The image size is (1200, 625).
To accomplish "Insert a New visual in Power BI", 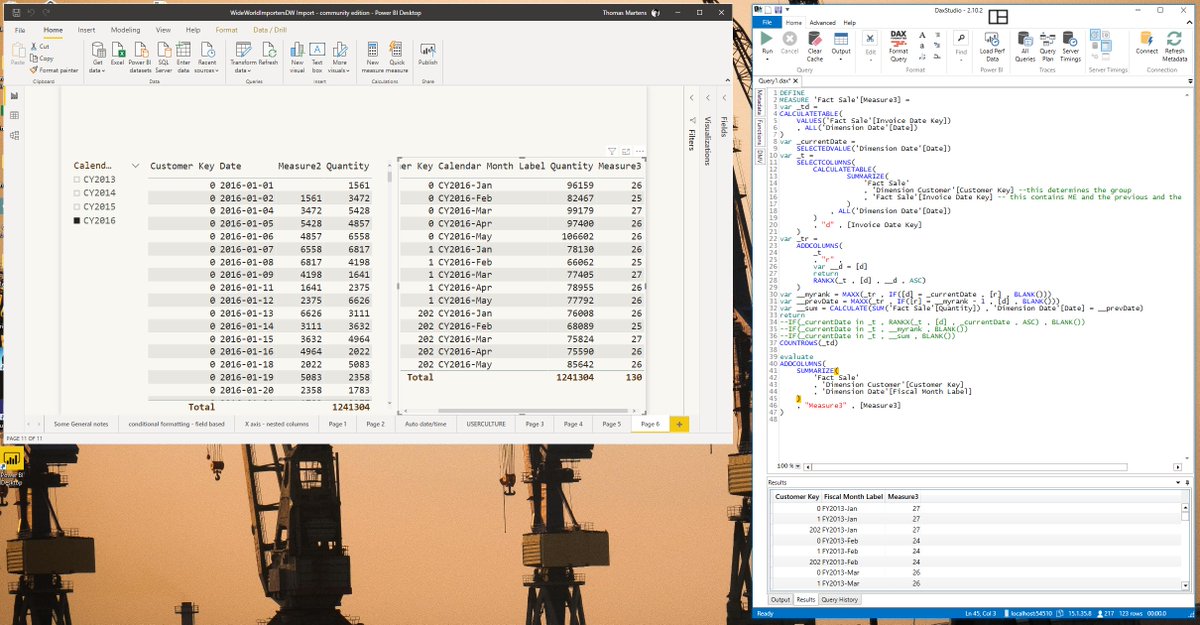I will pyautogui.click(x=297, y=57).
